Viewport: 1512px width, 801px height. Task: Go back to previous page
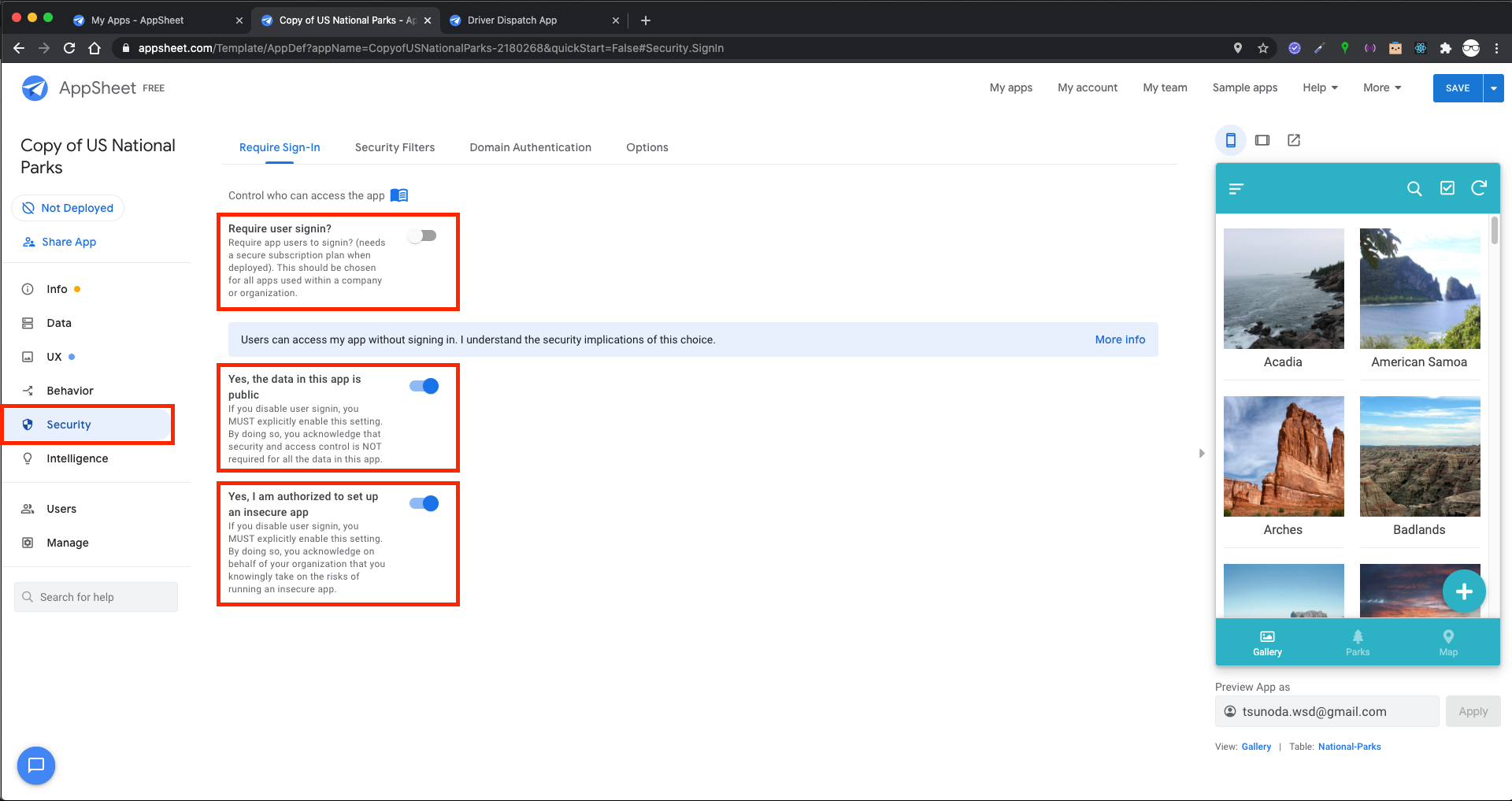pyautogui.click(x=19, y=48)
